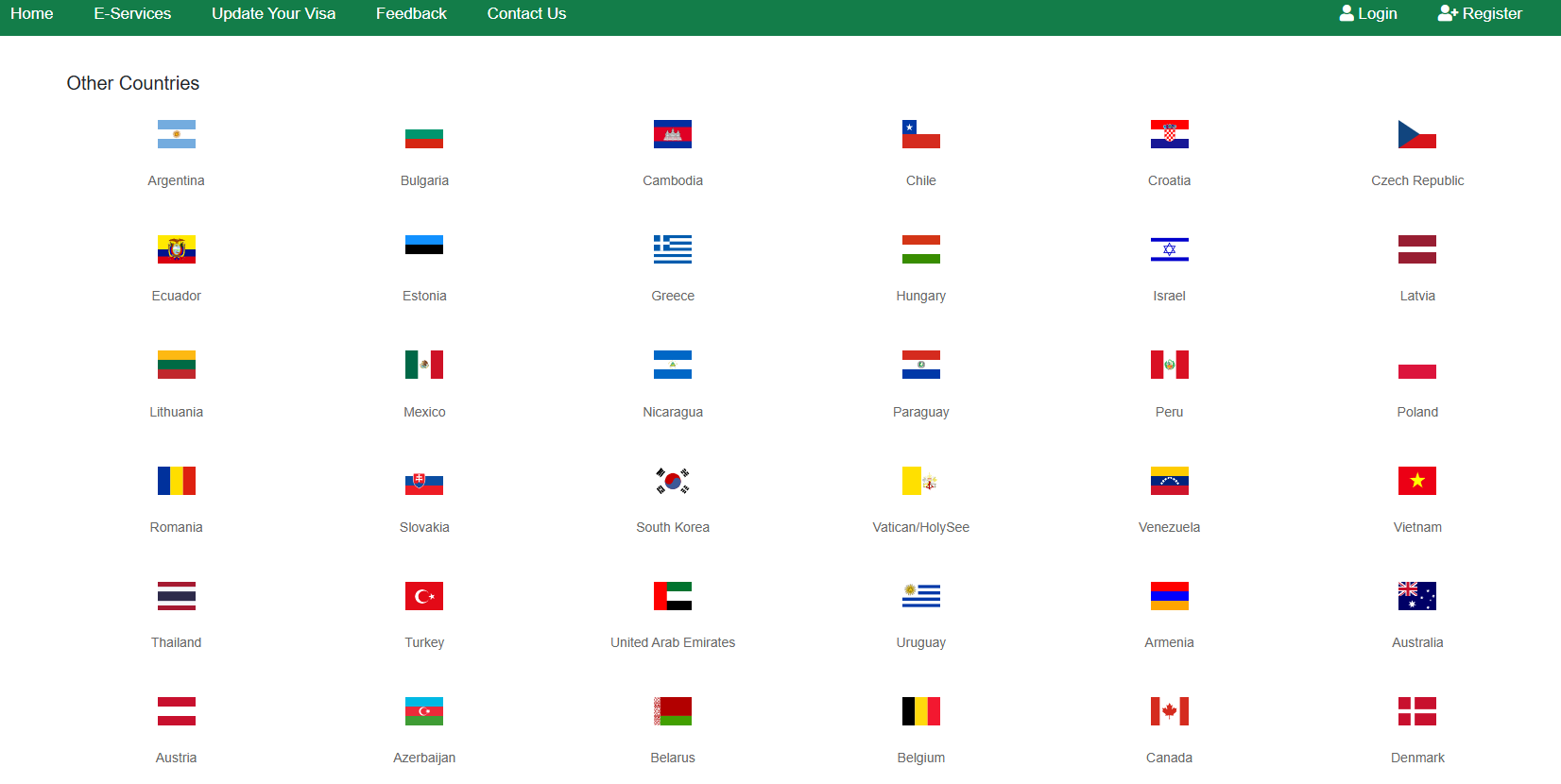Screen dimensions: 1561x784
Task: Open the Czech Republic text link
Action: [x=1417, y=180]
